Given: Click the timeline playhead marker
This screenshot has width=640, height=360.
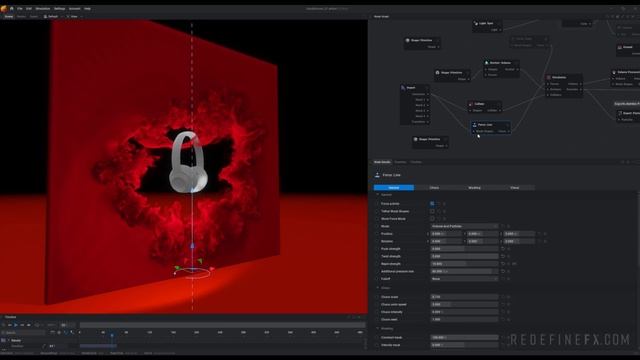Looking at the screenshot, I should pyautogui.click(x=112, y=336).
